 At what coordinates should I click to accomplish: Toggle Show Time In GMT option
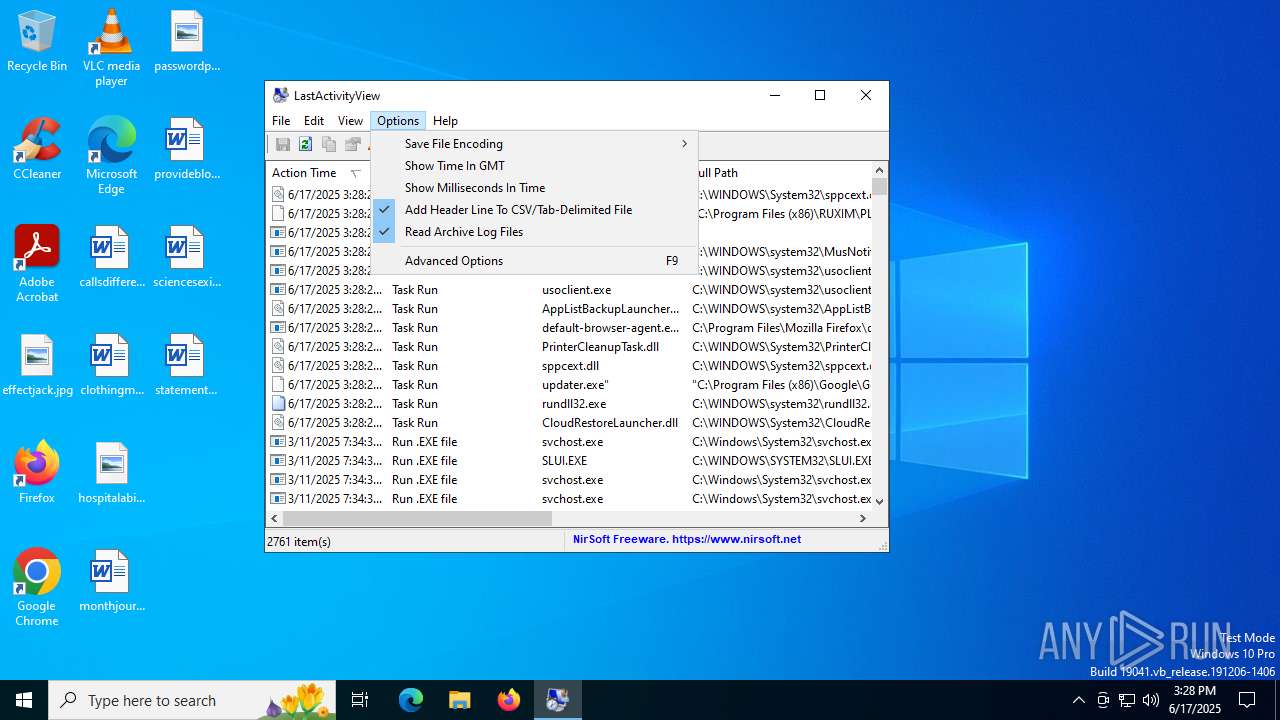[x=534, y=166]
